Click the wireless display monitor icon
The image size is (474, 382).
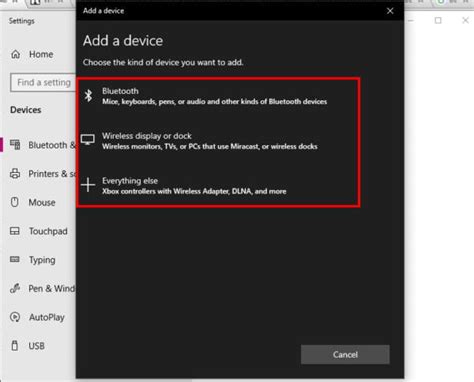pos(88,140)
